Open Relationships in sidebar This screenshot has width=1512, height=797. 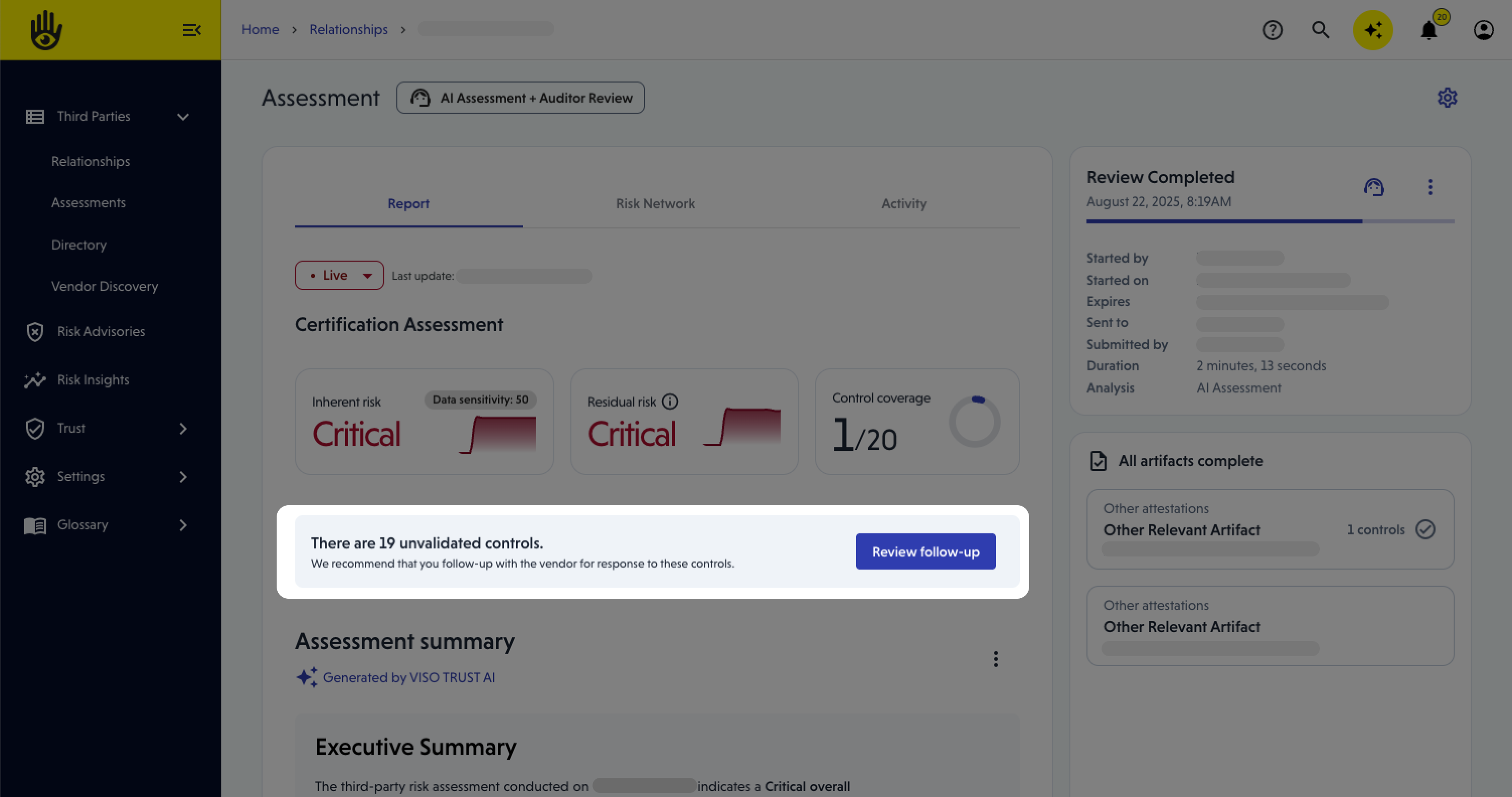[x=91, y=162]
